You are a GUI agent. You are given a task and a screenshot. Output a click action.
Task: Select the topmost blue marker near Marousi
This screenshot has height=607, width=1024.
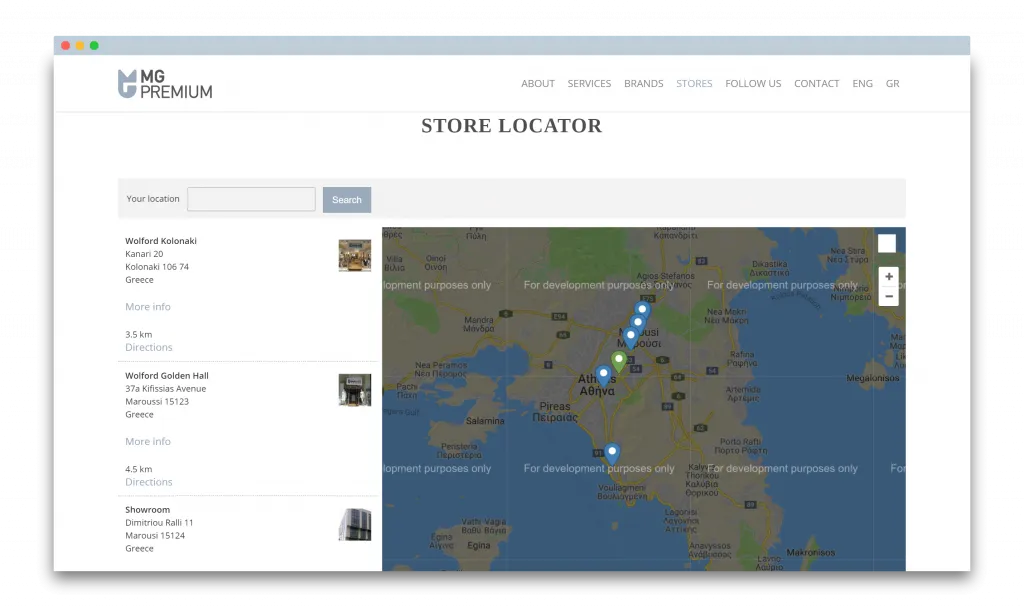coord(642,309)
